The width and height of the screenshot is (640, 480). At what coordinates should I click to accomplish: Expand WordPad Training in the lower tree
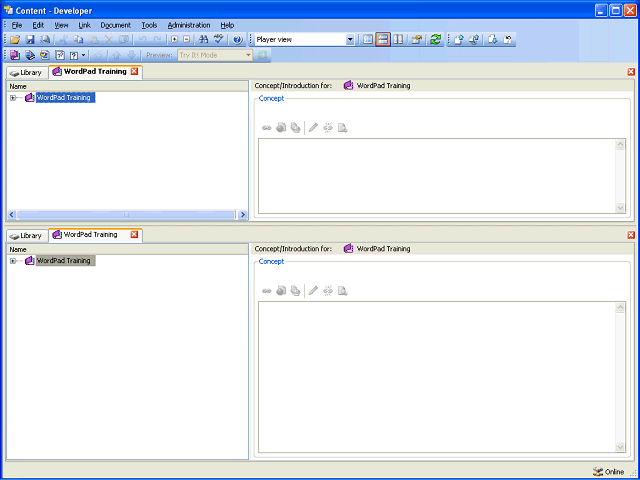point(13,261)
